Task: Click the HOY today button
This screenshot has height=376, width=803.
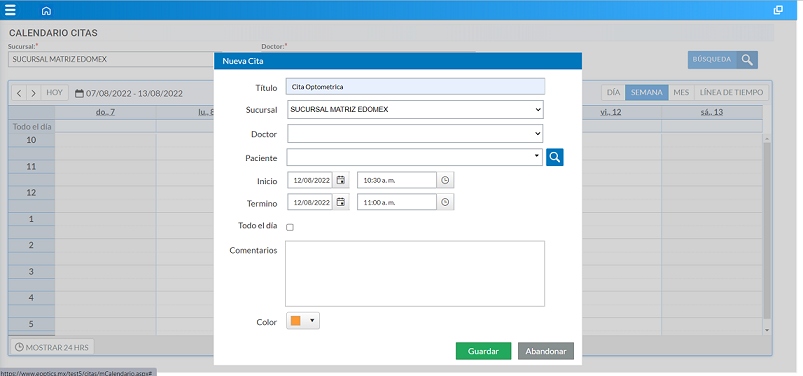Action: tap(54, 93)
